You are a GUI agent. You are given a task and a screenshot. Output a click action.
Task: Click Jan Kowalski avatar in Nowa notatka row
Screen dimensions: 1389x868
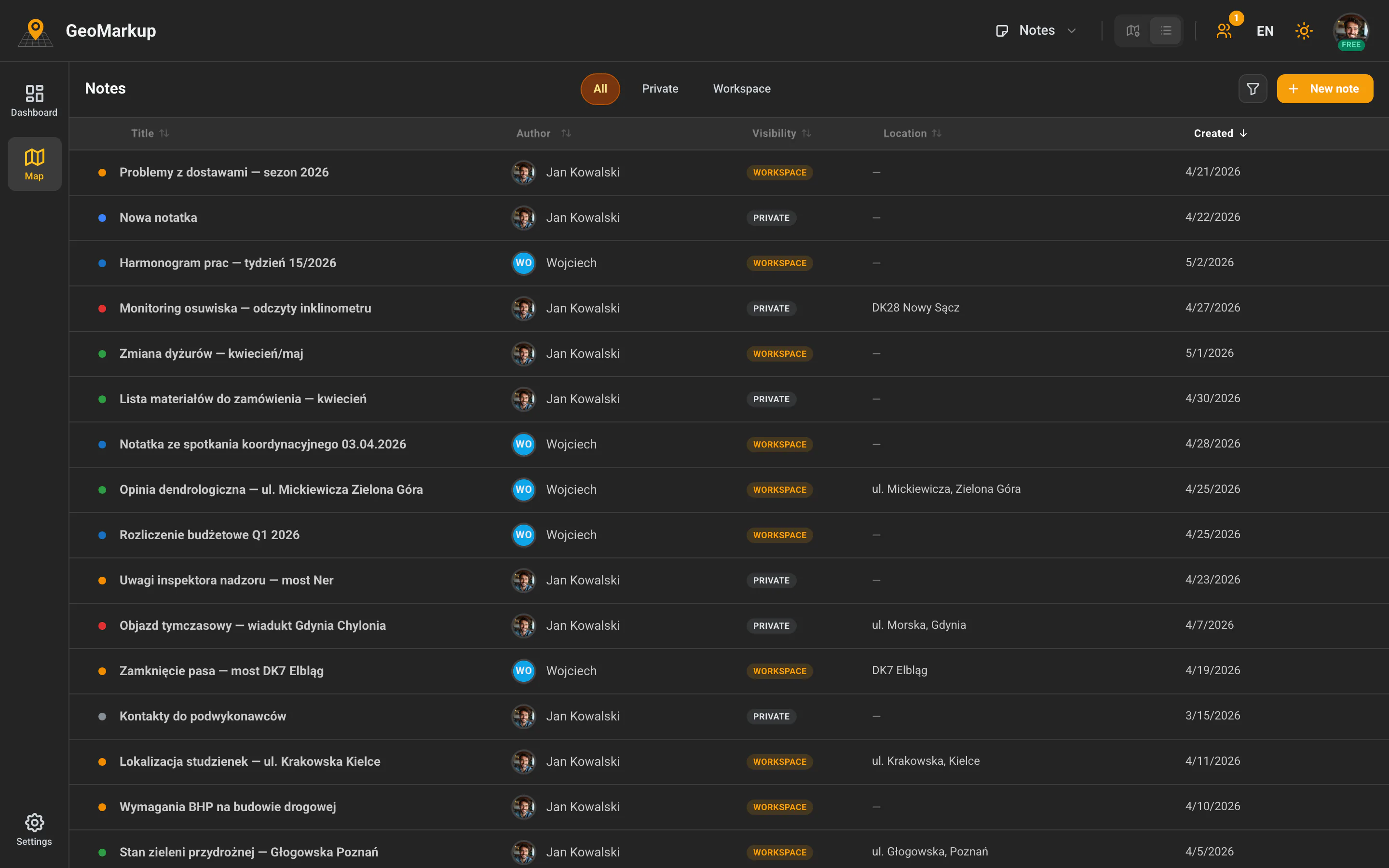pos(523,217)
